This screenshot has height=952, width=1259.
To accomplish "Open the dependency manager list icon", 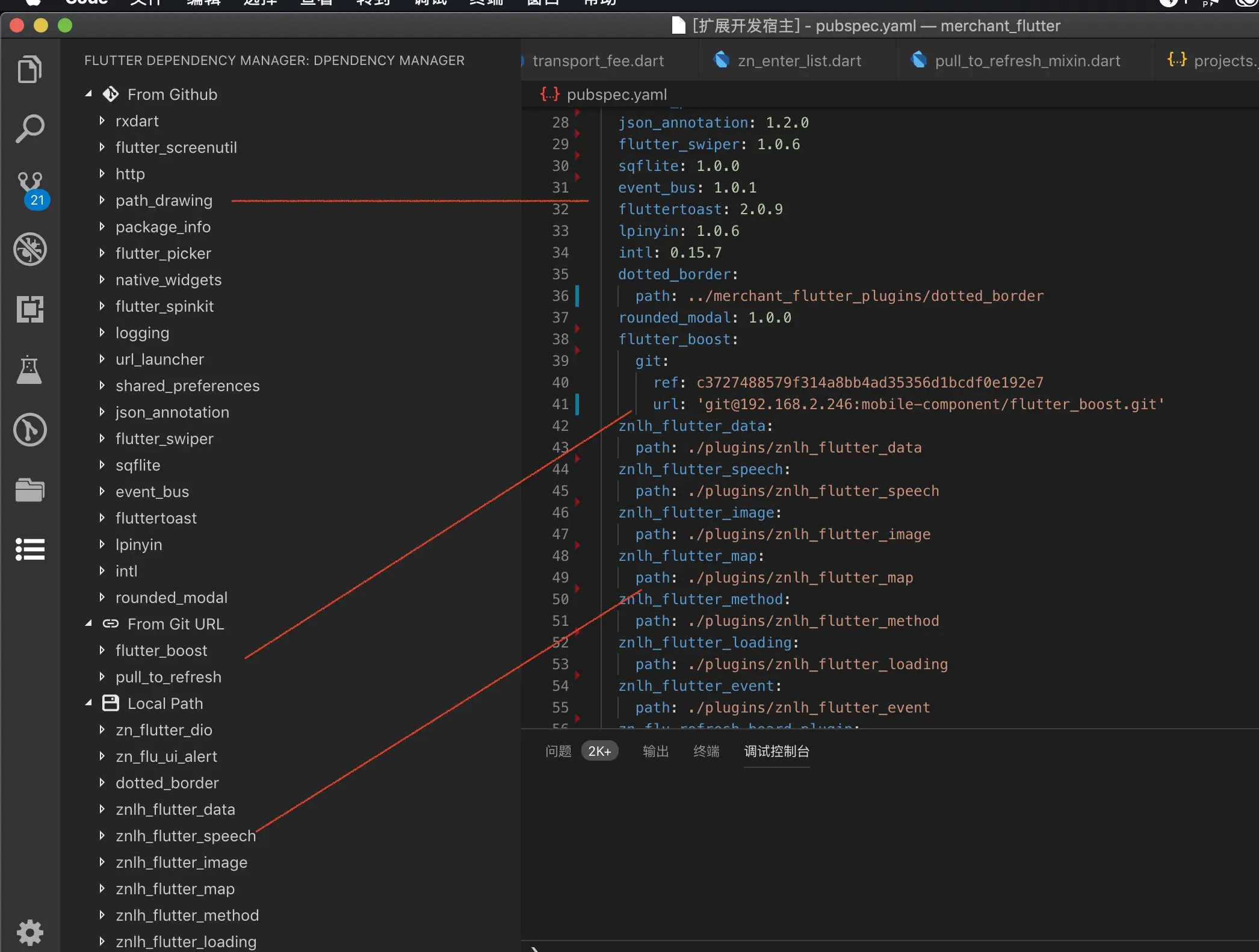I will [29, 549].
